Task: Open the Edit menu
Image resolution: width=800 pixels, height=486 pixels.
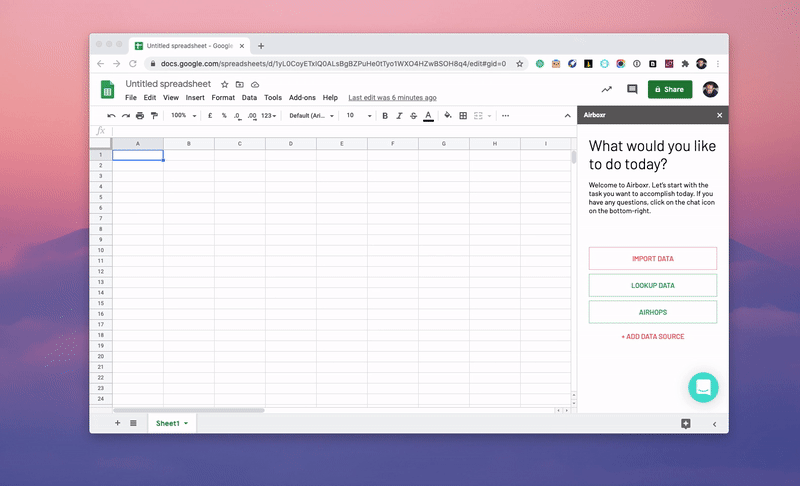Action: pyautogui.click(x=149, y=97)
